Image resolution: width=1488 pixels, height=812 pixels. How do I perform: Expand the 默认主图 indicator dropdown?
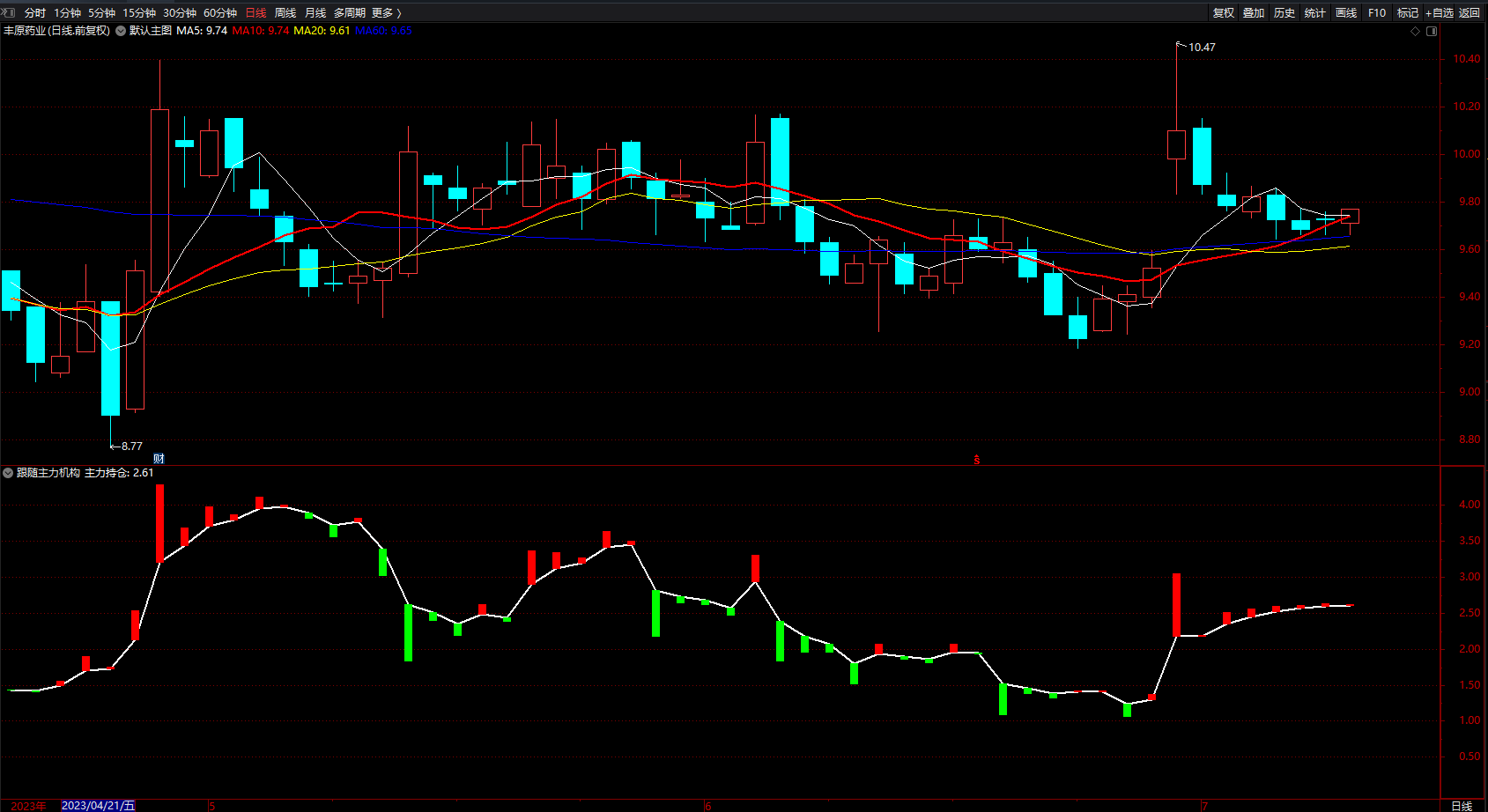(x=121, y=31)
